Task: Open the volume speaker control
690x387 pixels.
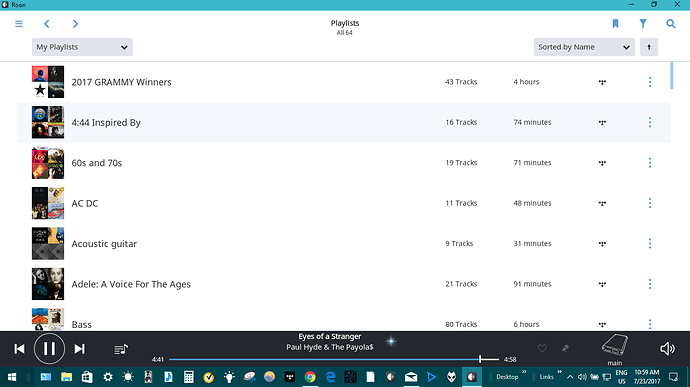Action: tap(667, 349)
